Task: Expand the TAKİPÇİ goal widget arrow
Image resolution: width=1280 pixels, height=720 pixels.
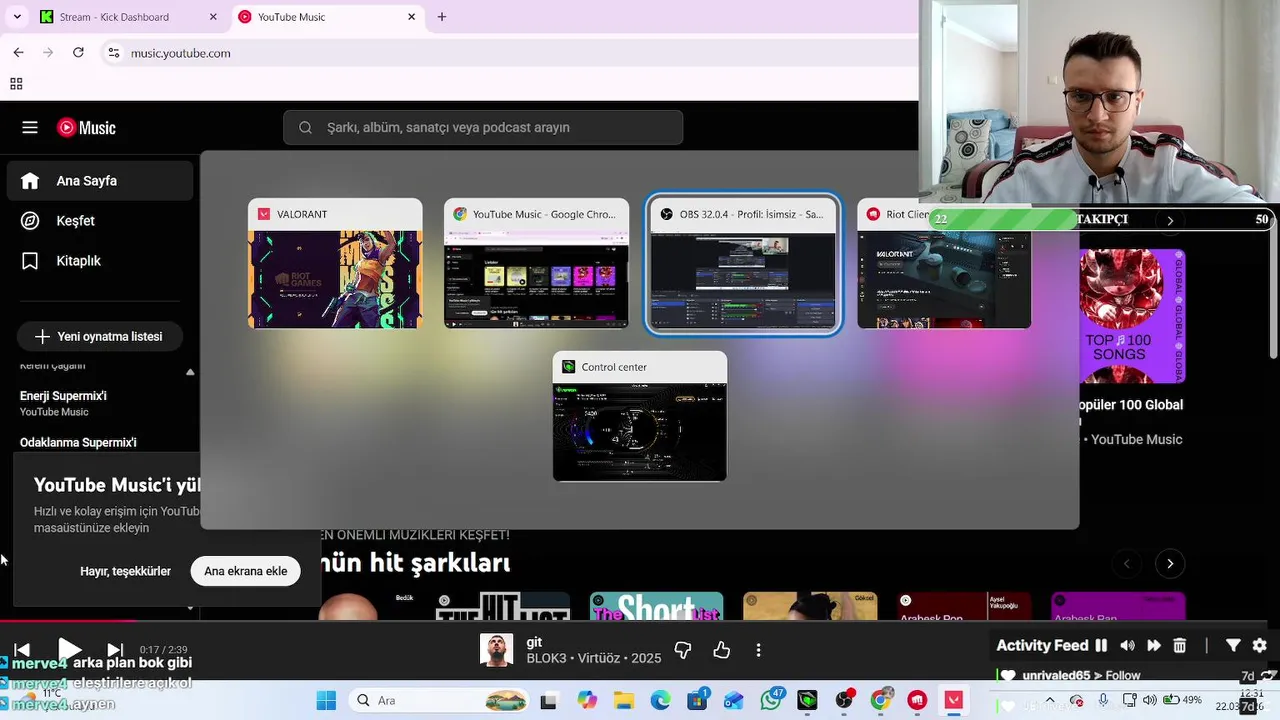Action: (x=1170, y=220)
